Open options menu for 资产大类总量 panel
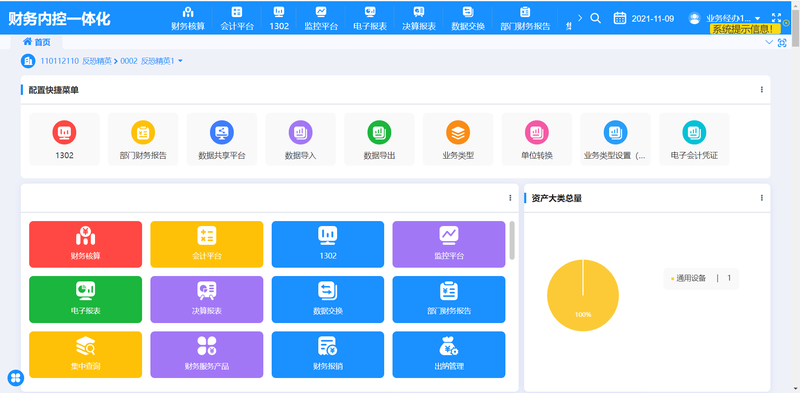The width and height of the screenshot is (800, 393). 762,198
